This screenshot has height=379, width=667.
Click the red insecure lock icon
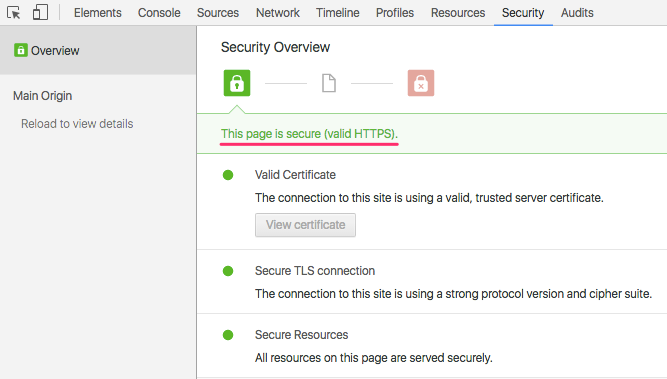click(x=421, y=83)
